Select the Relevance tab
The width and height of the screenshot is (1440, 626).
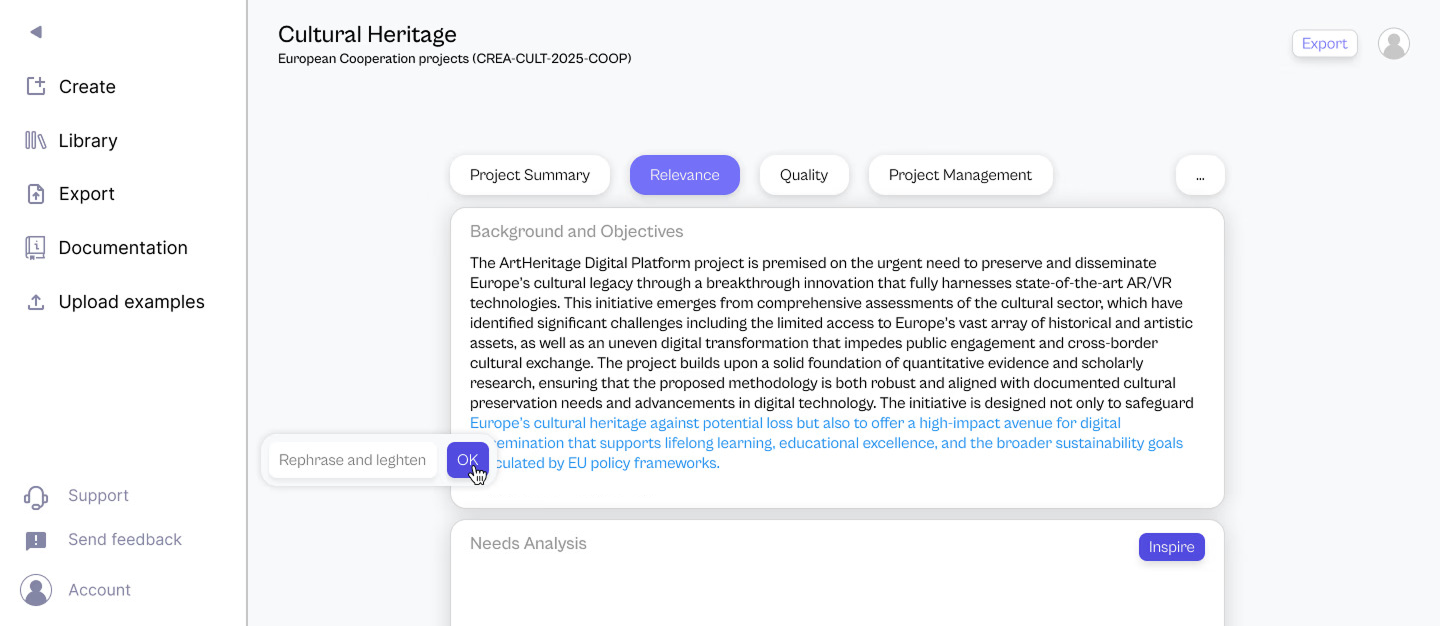[x=685, y=175]
